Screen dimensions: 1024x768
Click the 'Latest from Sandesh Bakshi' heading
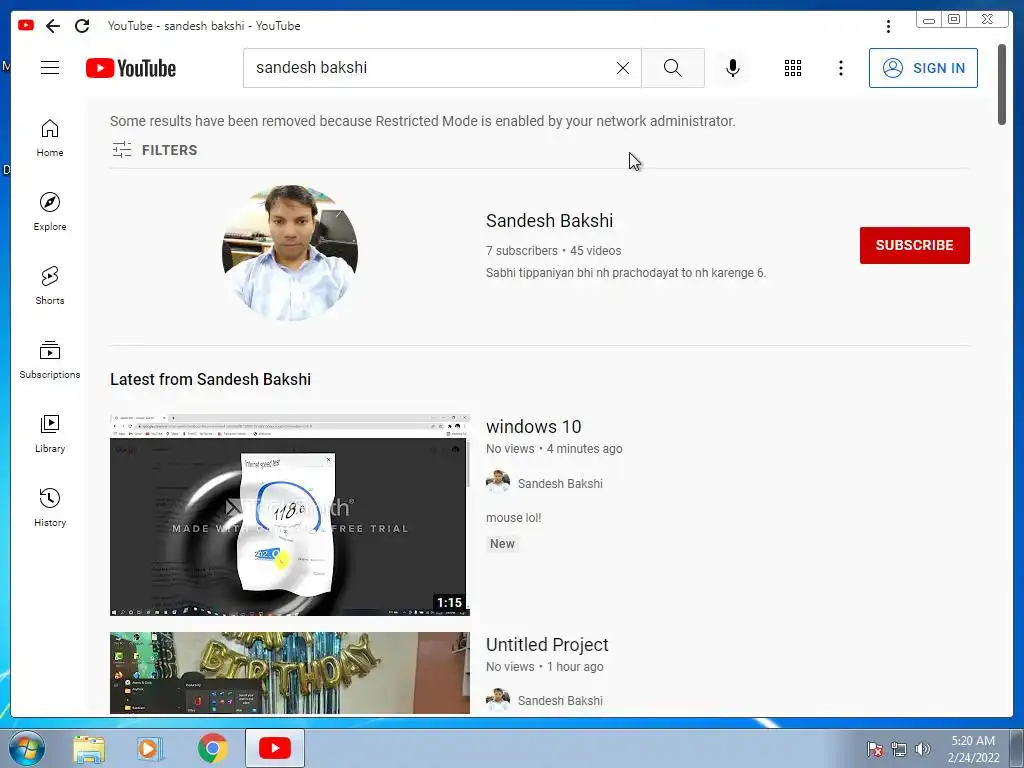pyautogui.click(x=210, y=379)
